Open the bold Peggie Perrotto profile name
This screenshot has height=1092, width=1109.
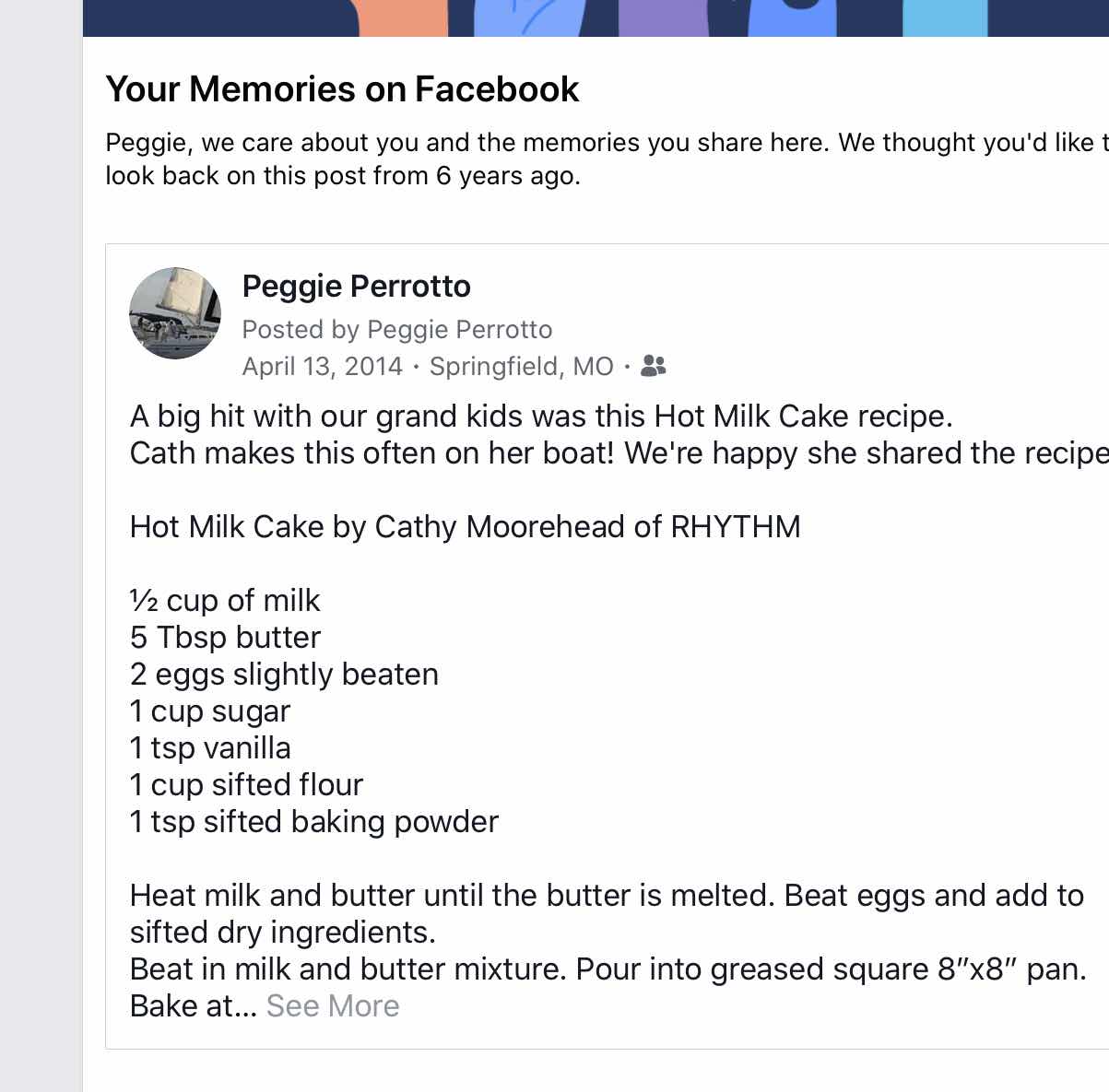pos(356,287)
